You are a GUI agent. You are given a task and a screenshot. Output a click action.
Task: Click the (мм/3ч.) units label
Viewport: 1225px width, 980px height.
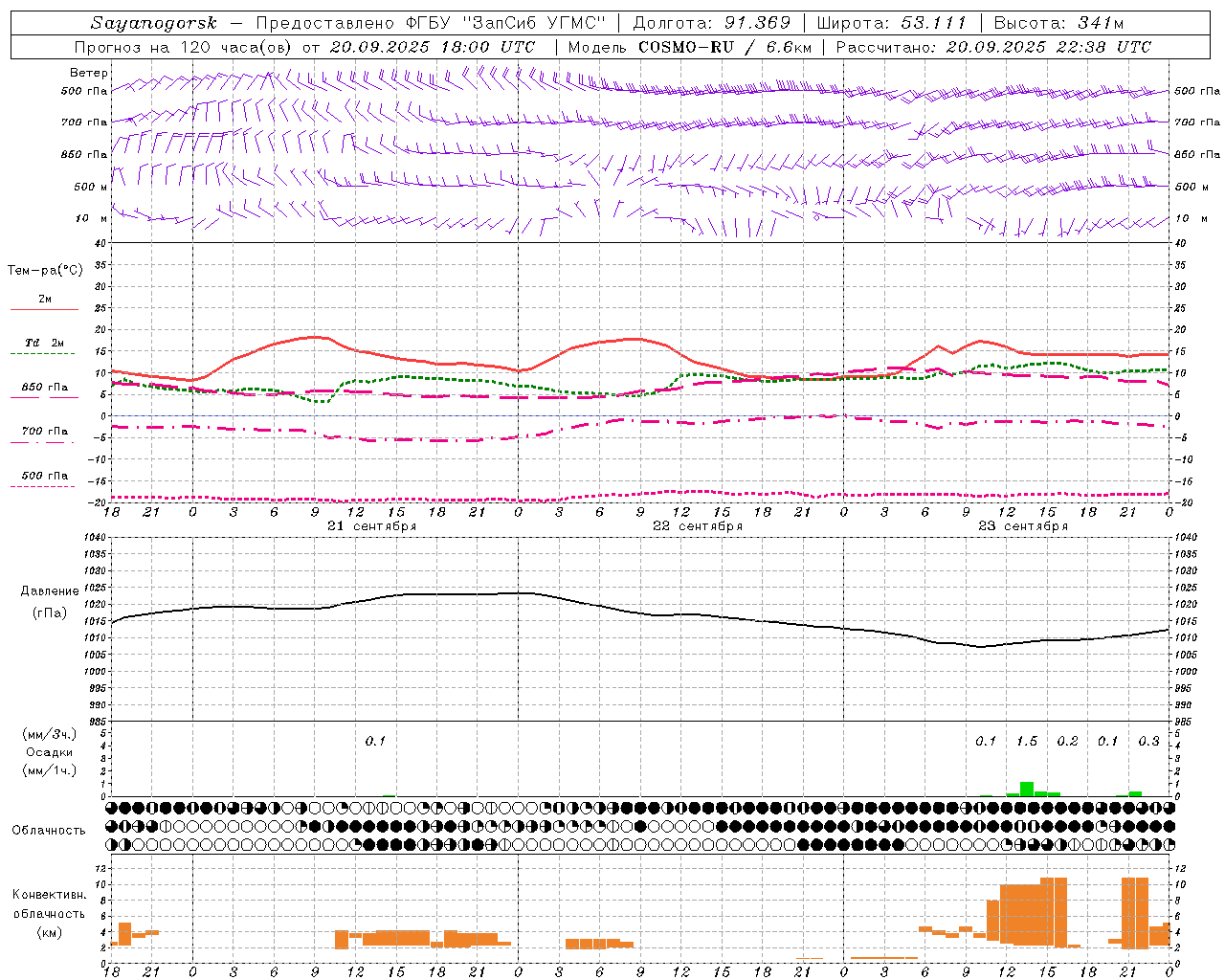(50, 734)
